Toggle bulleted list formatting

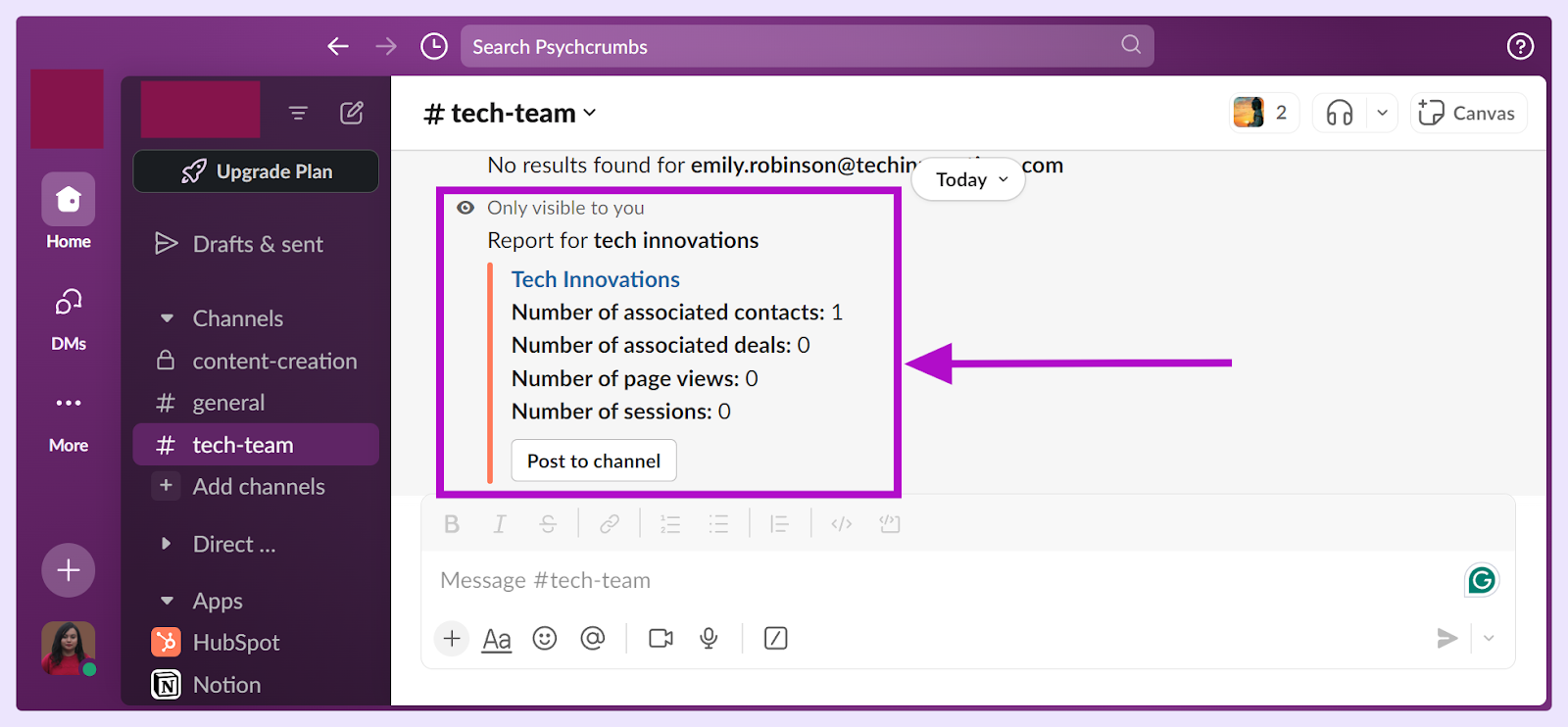click(x=718, y=524)
